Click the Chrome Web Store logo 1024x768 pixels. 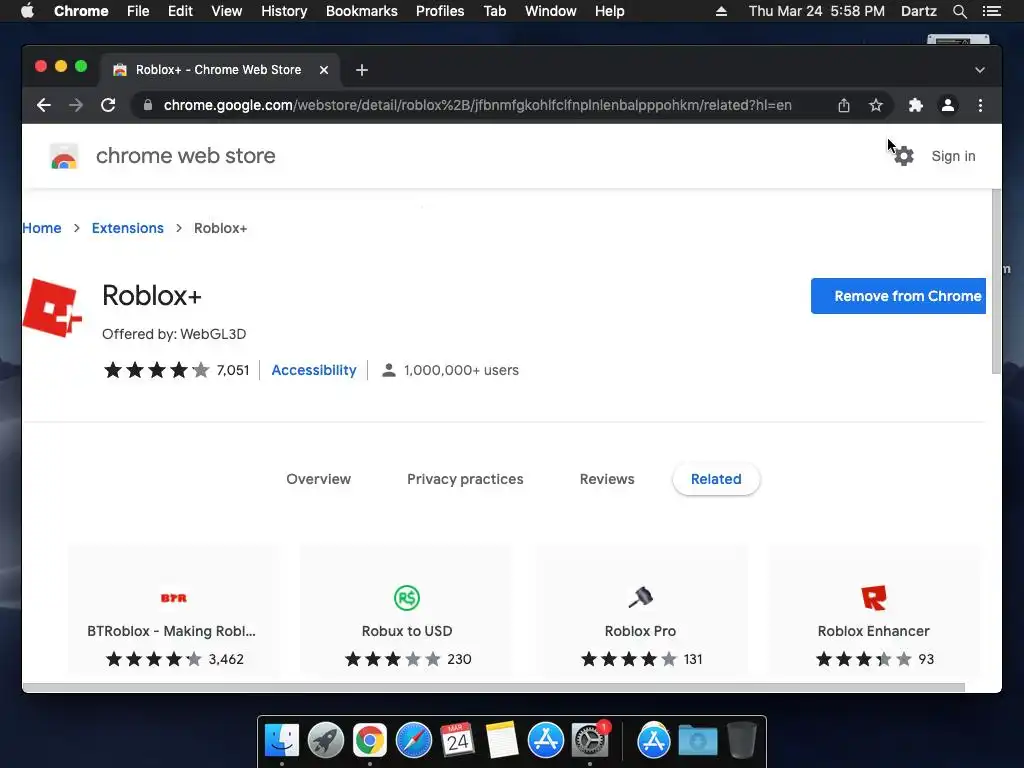pyautogui.click(x=64, y=156)
